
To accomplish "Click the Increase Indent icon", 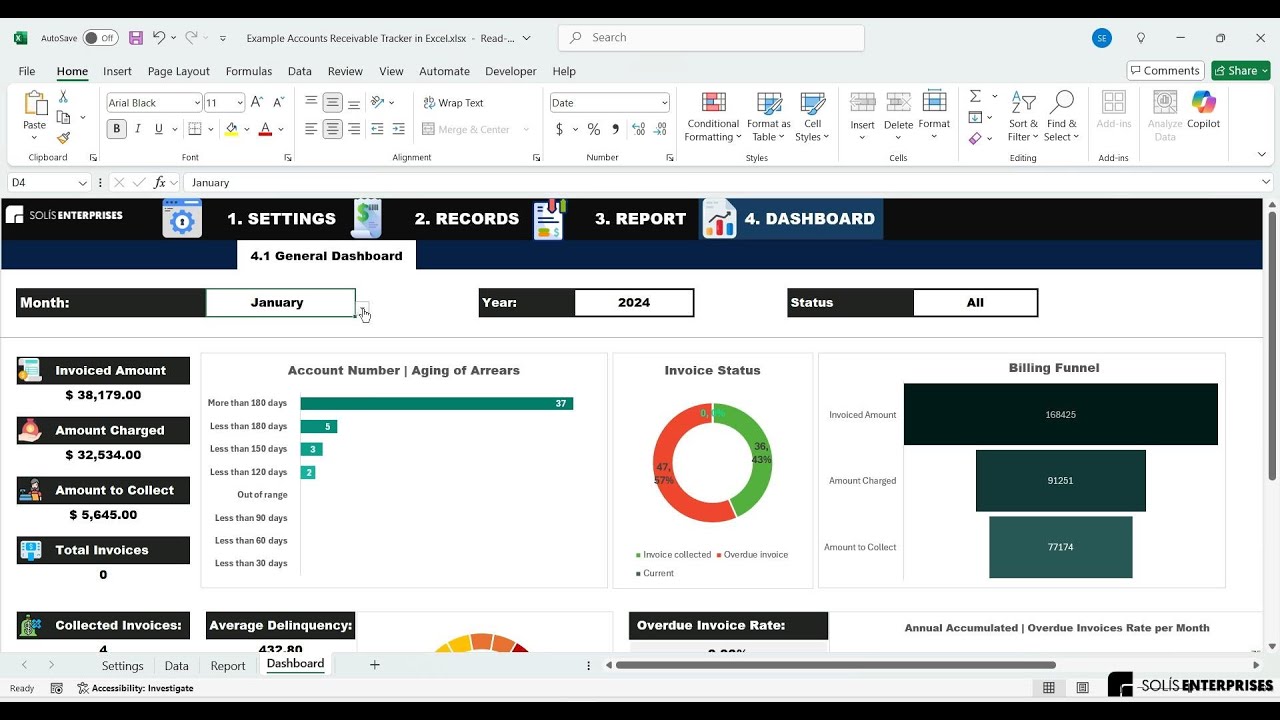I will click(x=398, y=129).
